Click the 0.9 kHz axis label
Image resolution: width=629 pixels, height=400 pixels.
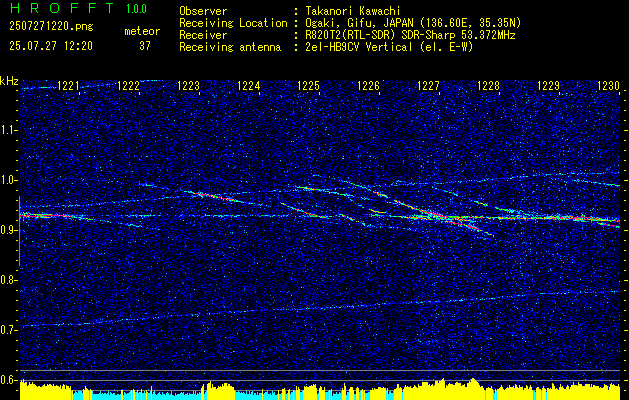(8, 230)
